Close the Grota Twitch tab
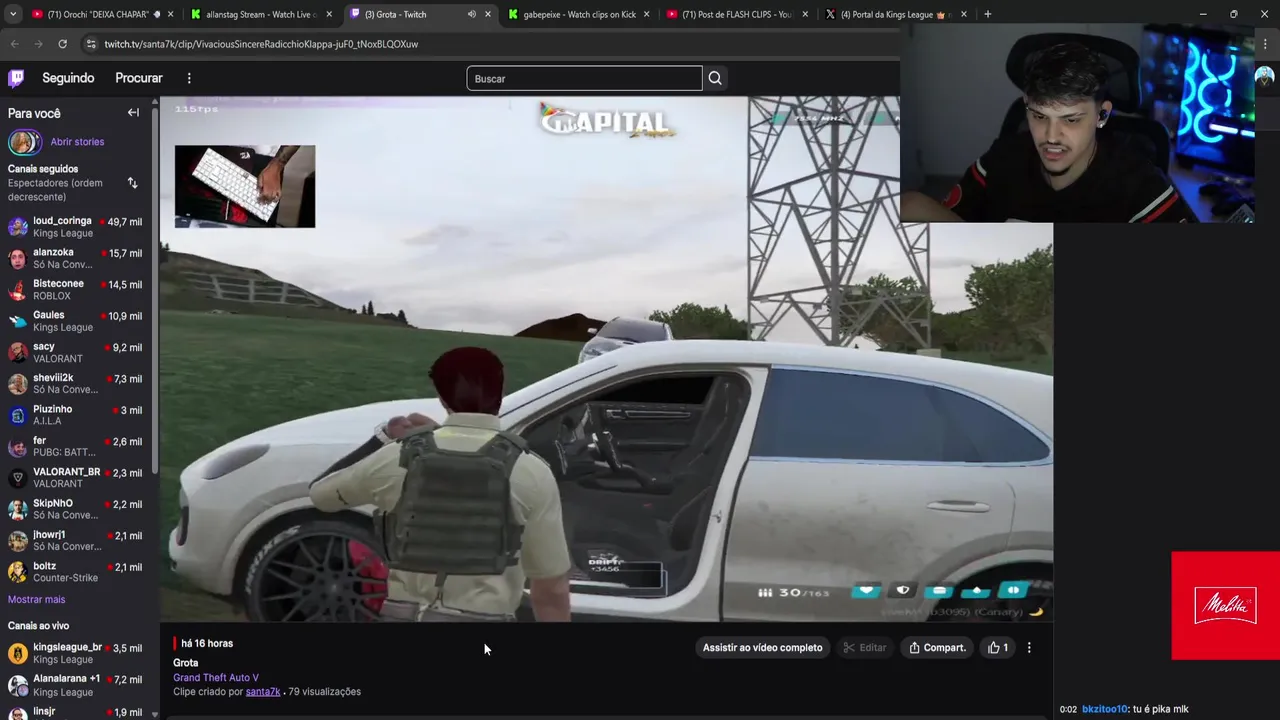 (x=488, y=14)
